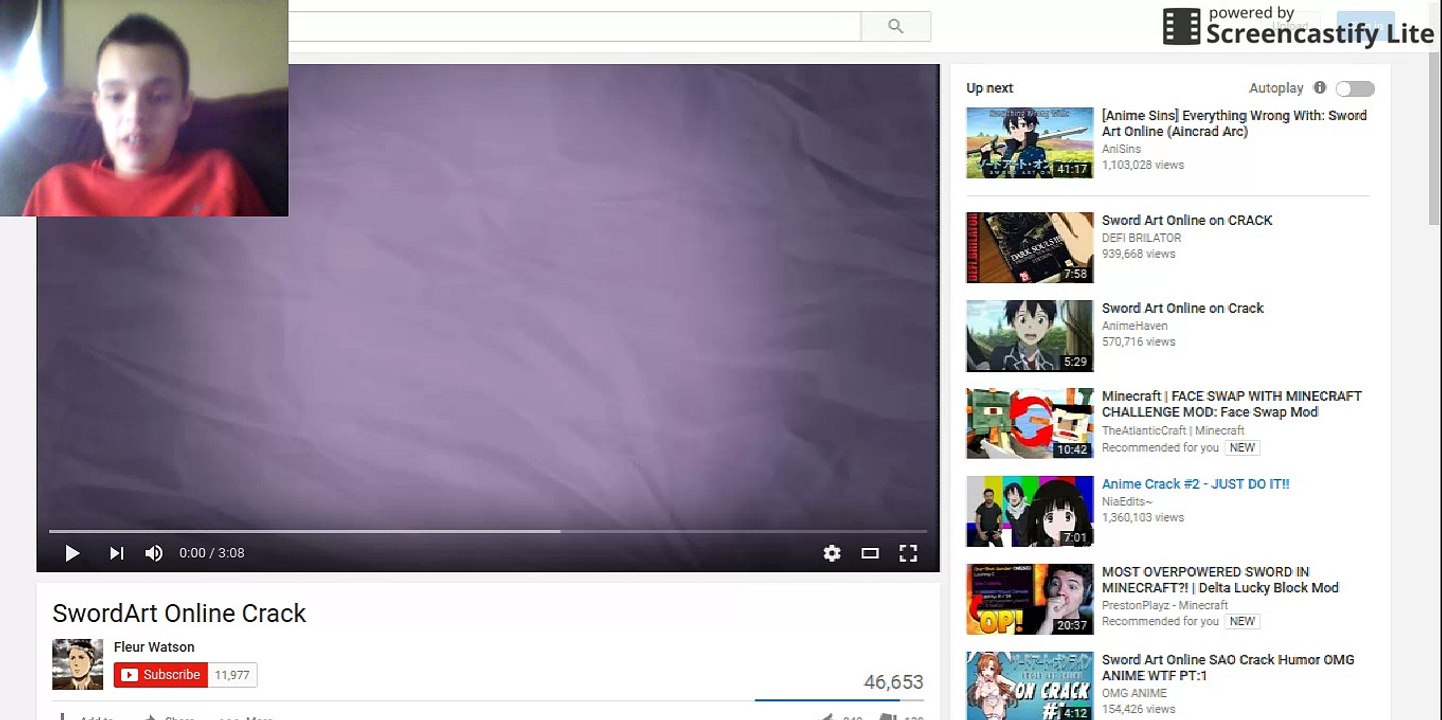1442x720 pixels.
Task: Play the SwordArt Online Crack video
Action: (x=72, y=553)
